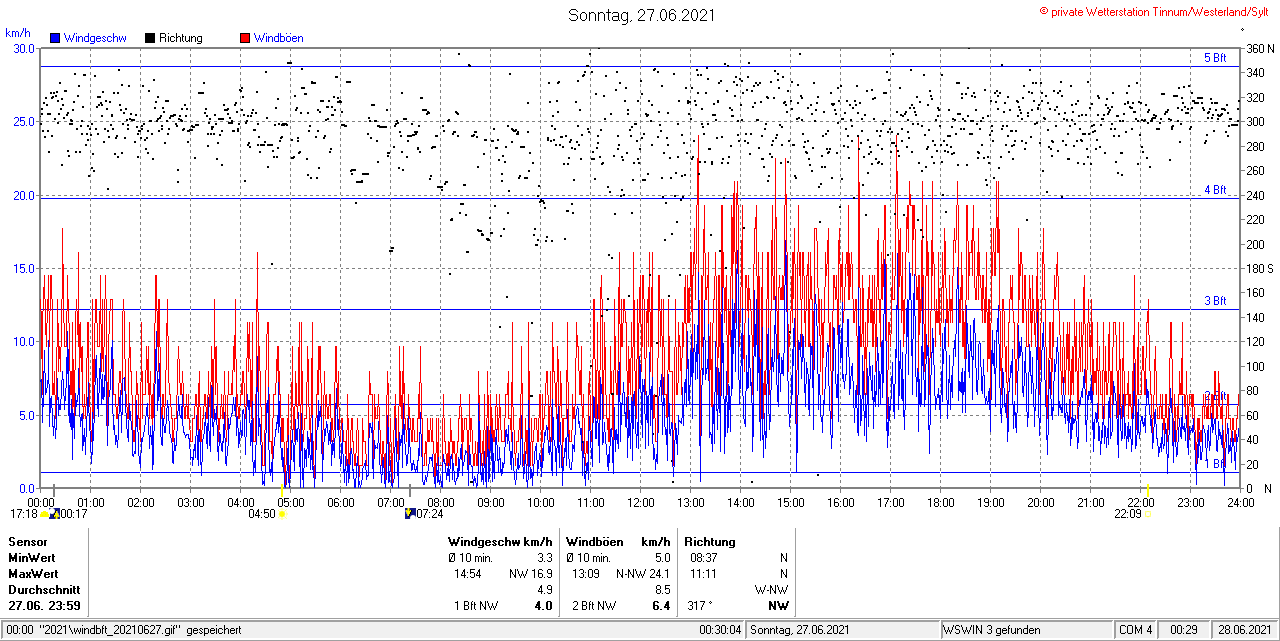1280x641 pixels.
Task: Click the average wind value 4.9
Action: 545,590
